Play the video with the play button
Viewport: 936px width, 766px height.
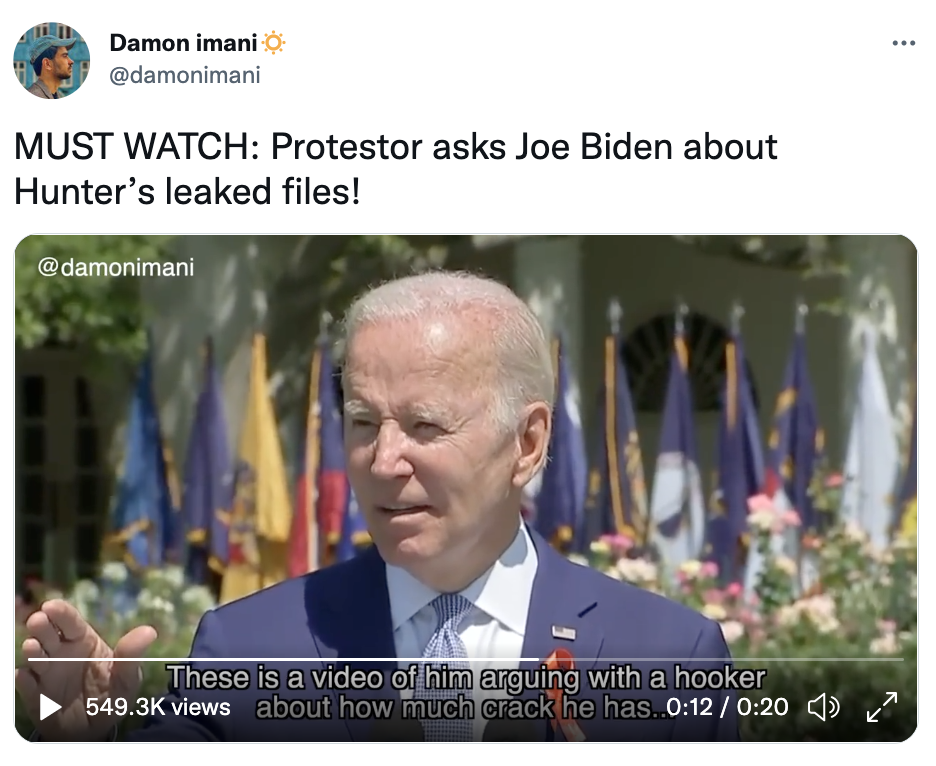(50, 707)
